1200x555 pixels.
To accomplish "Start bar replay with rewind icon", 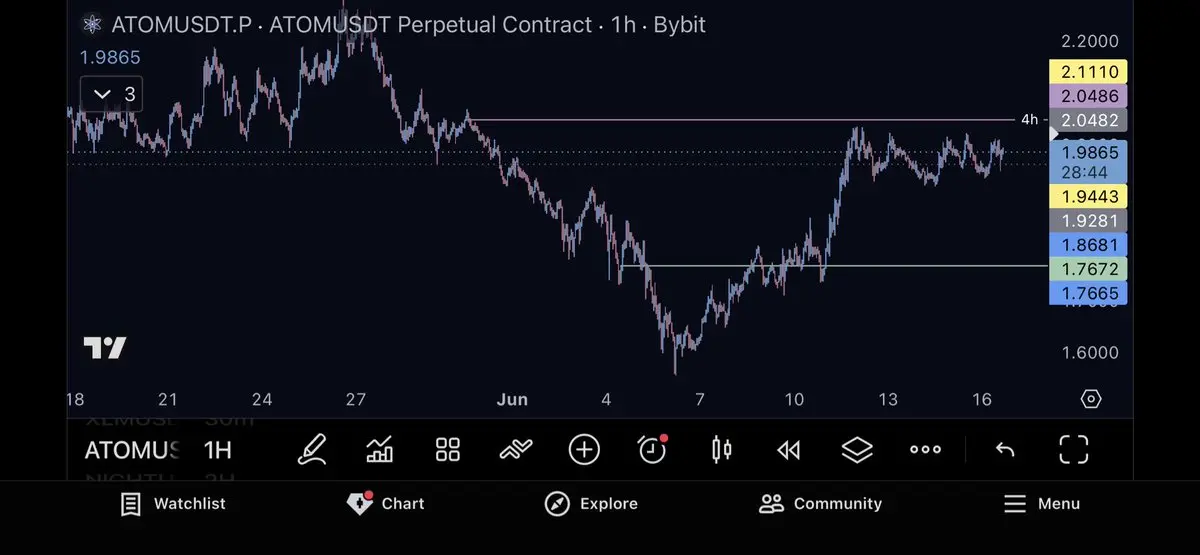I will [x=788, y=450].
